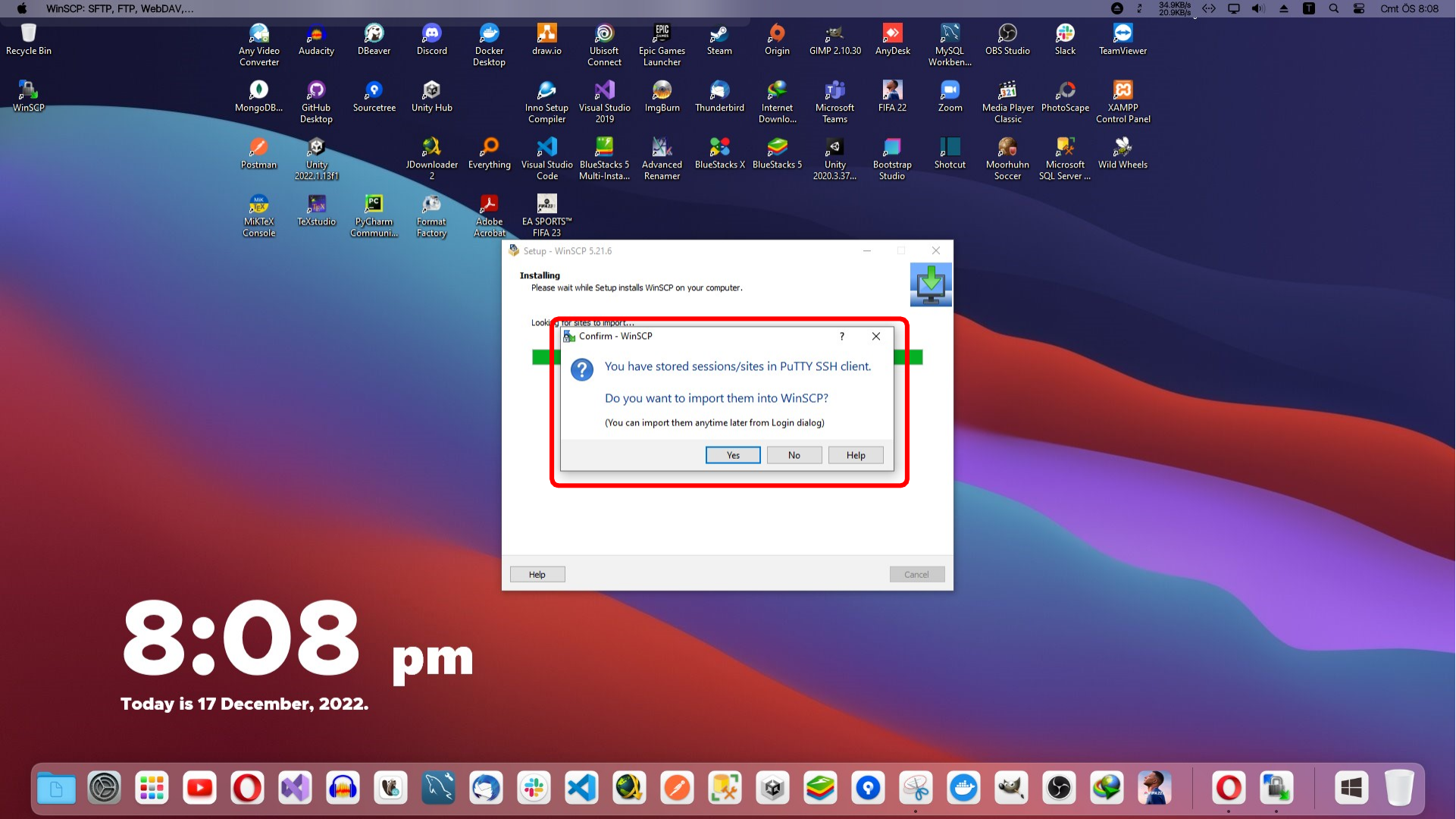Click the installation progress bar in Setup window
Image resolution: width=1456 pixels, height=819 pixels.
[x=728, y=357]
